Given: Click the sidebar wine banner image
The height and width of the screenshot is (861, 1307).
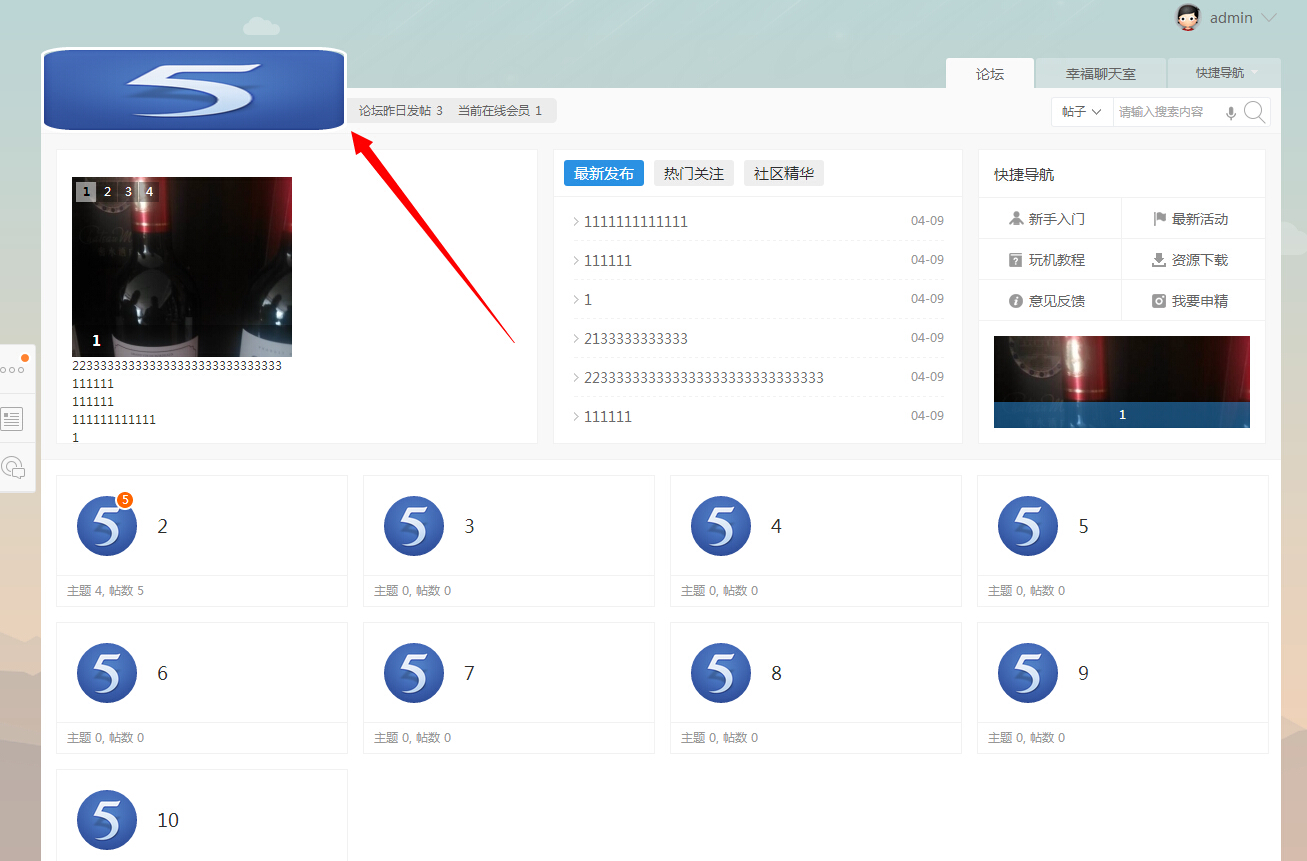Looking at the screenshot, I should [1122, 382].
